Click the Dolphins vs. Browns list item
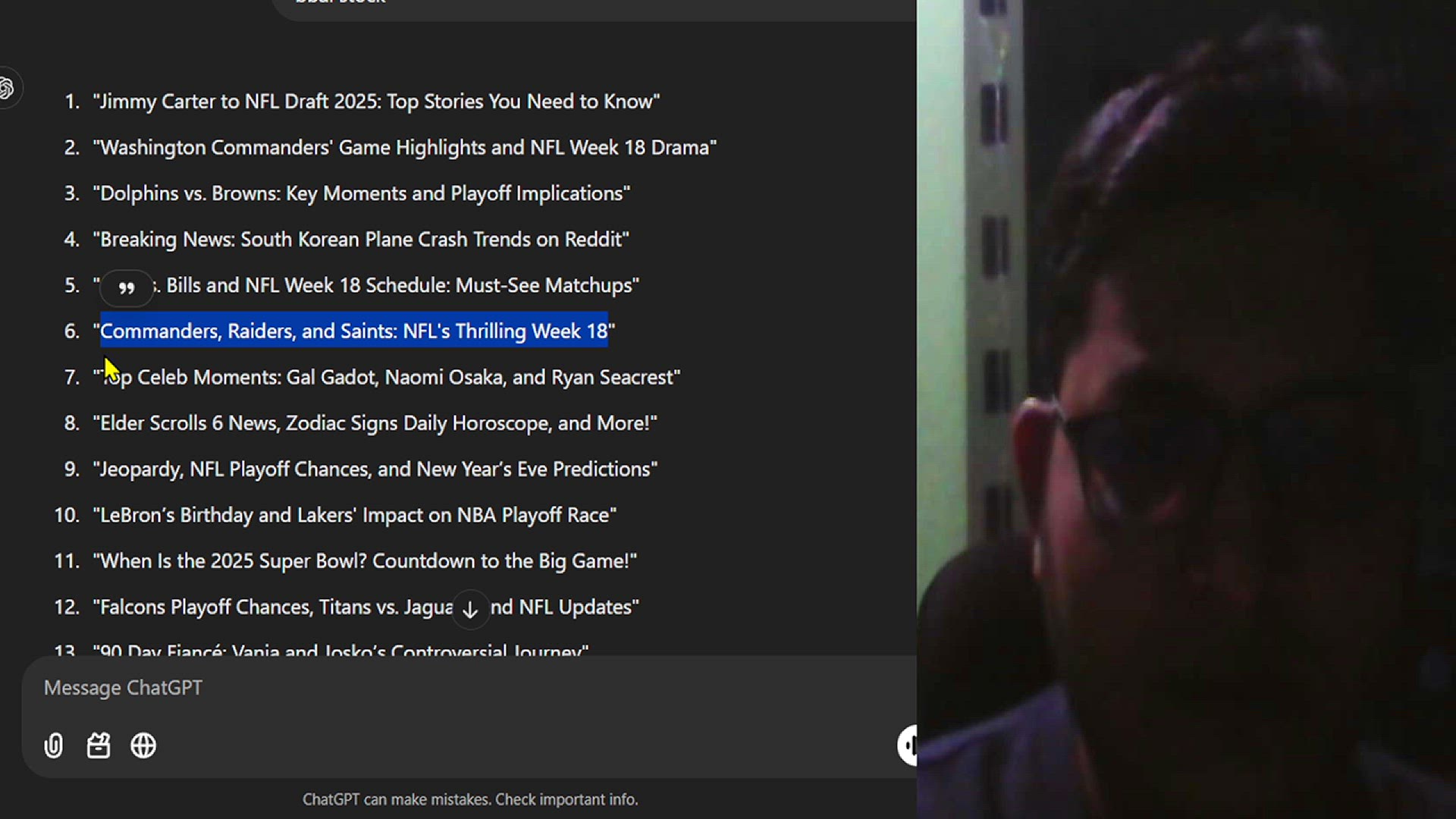1456x819 pixels. point(361,193)
